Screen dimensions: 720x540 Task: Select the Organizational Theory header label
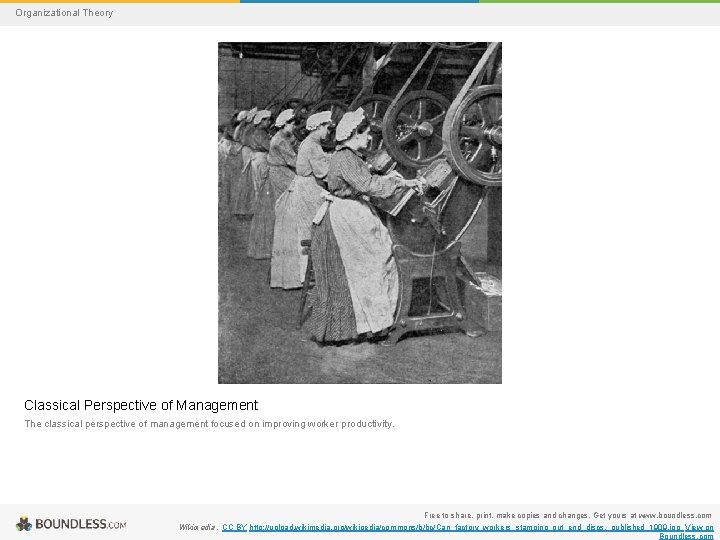coord(64,13)
